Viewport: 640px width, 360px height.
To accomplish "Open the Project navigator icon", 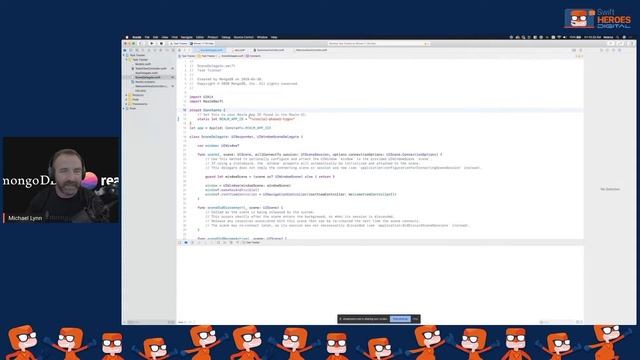I will [x=124, y=50].
